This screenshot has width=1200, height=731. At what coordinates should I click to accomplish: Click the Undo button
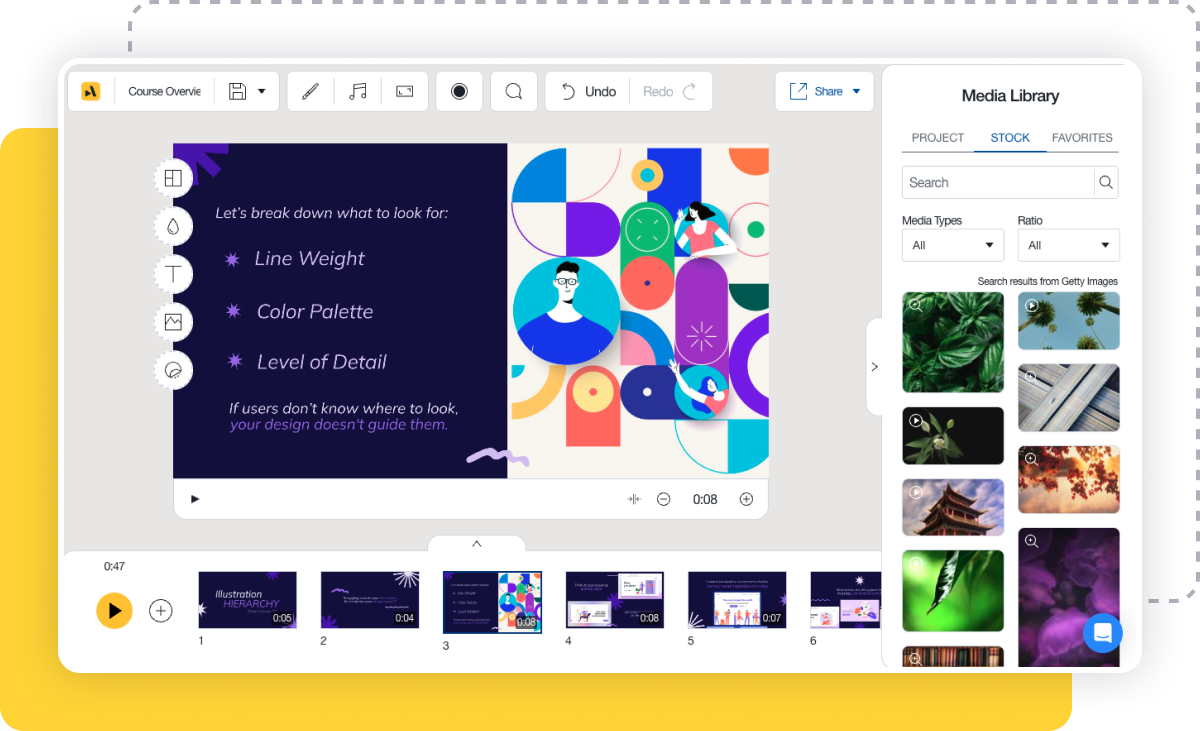pos(589,91)
